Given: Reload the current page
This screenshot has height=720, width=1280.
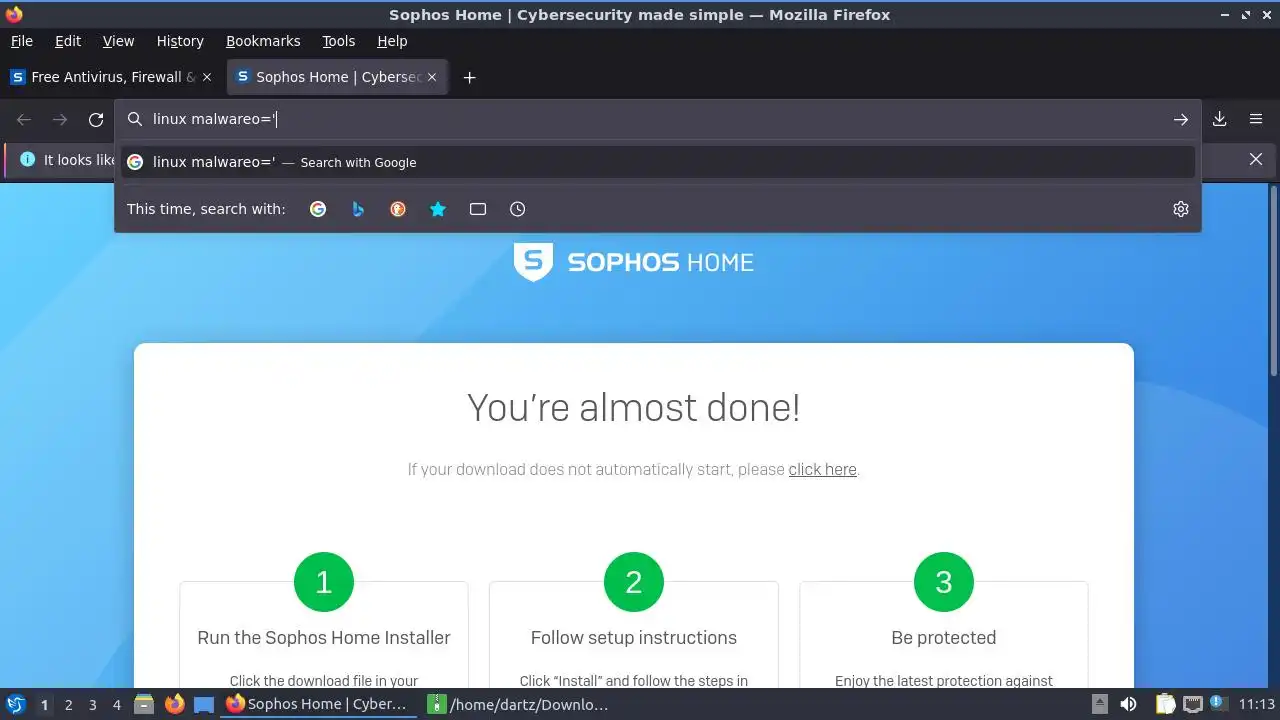Looking at the screenshot, I should pyautogui.click(x=96, y=119).
